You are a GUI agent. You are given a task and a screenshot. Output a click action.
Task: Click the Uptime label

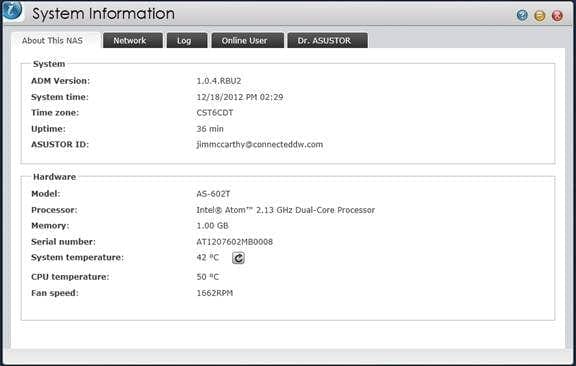[48, 129]
